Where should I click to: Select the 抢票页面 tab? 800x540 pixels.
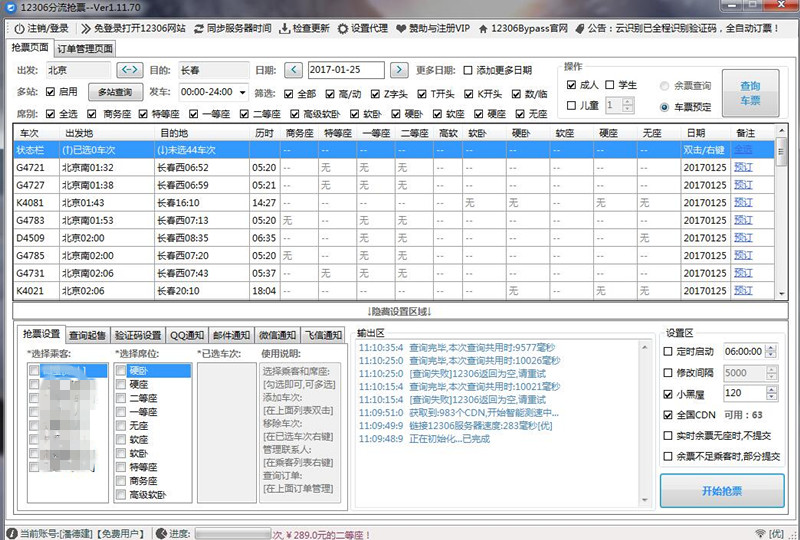click(30, 47)
